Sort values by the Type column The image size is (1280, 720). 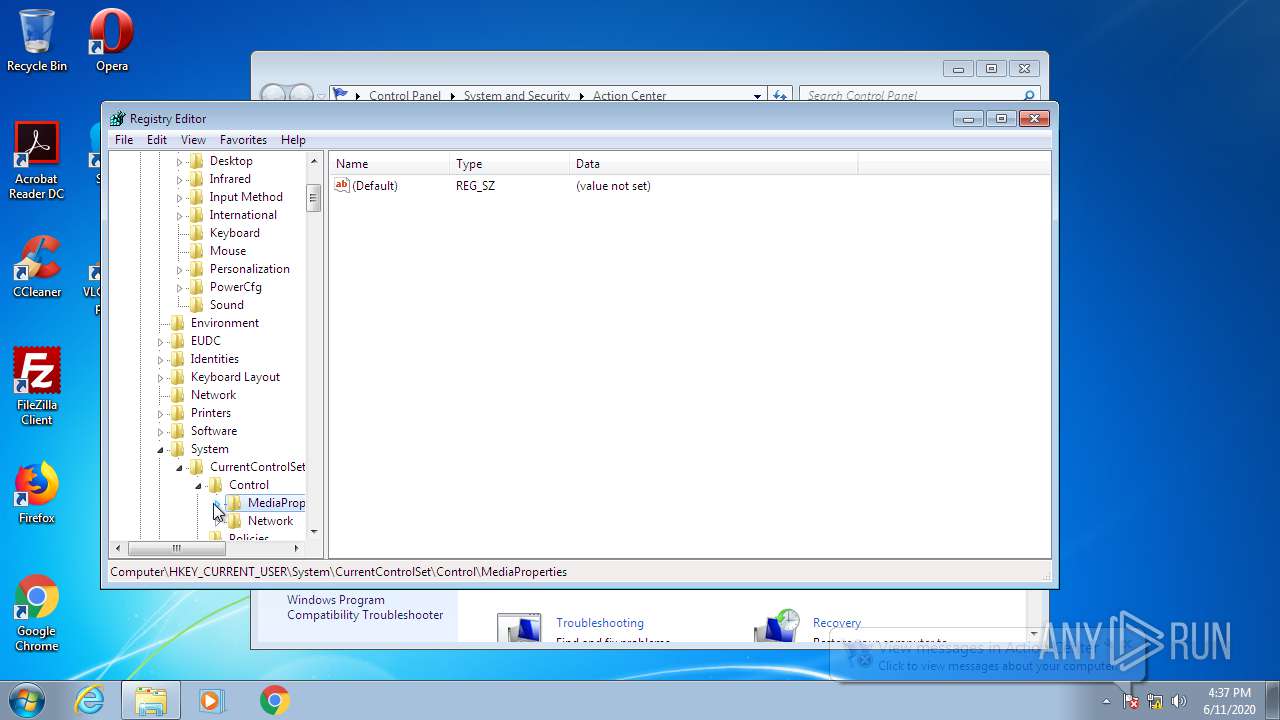(x=510, y=164)
